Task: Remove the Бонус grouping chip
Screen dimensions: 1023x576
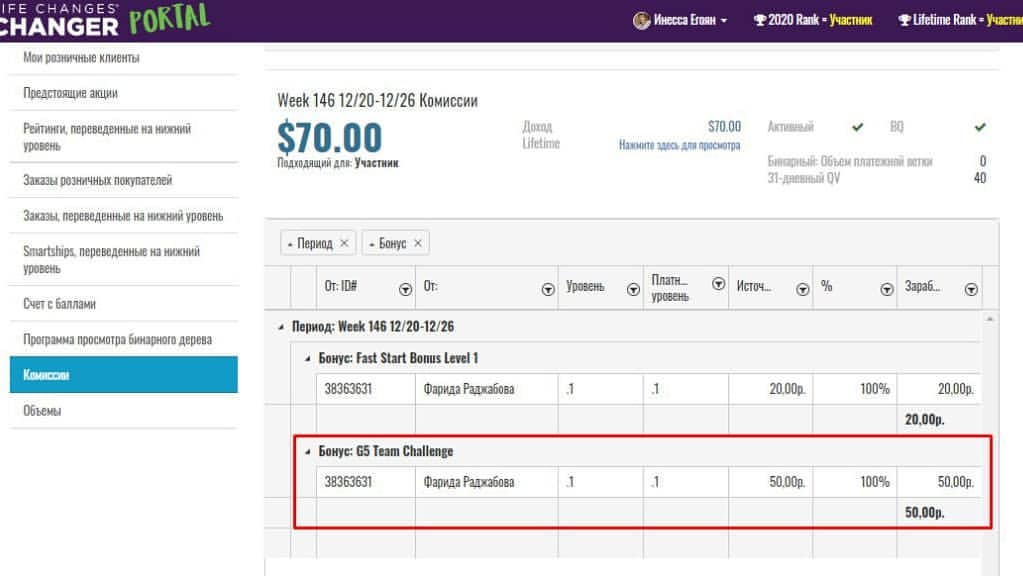Action: [418, 243]
